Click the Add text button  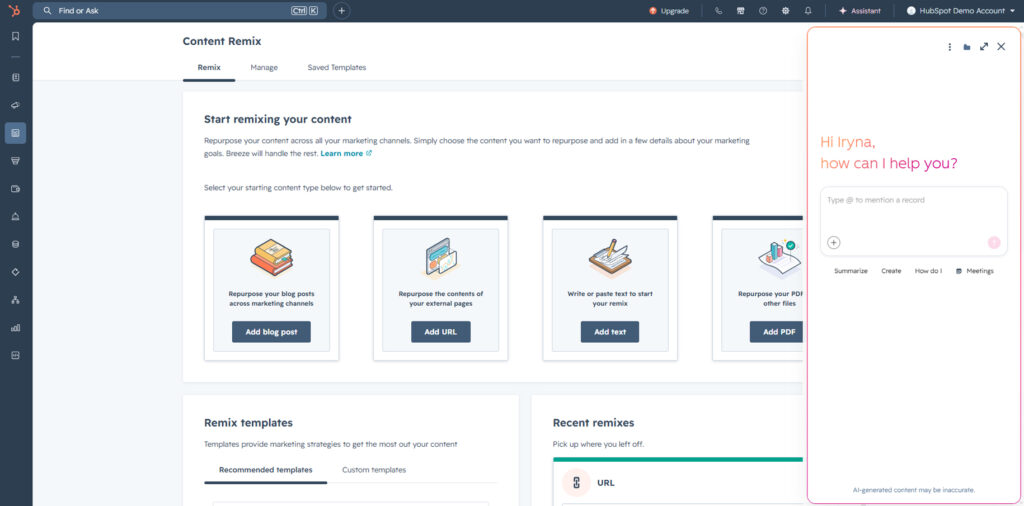point(610,332)
